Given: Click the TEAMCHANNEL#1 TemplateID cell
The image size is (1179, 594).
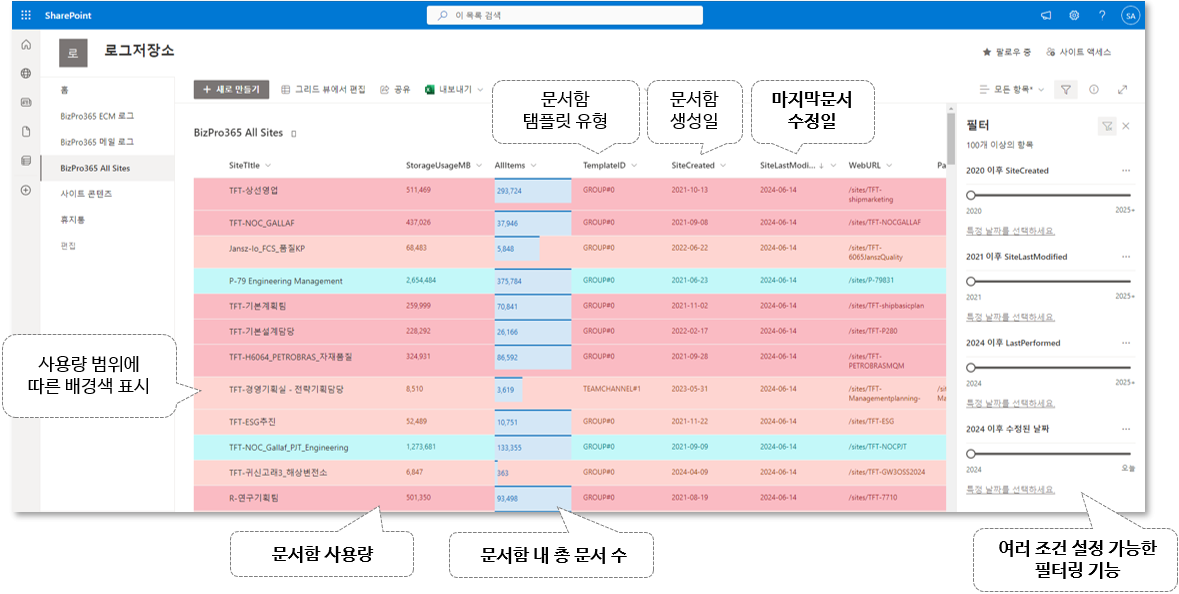Looking at the screenshot, I should (611, 389).
